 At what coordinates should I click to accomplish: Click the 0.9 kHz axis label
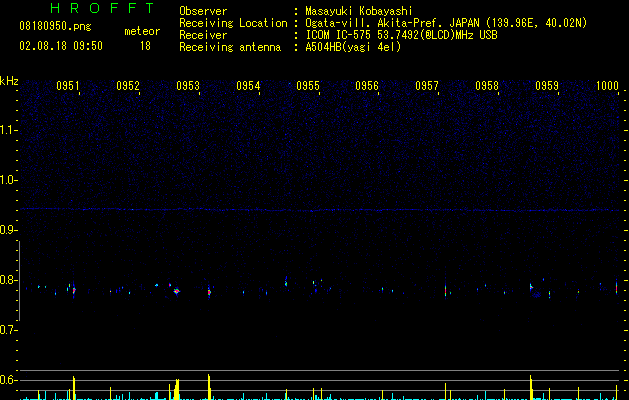(x=7, y=230)
